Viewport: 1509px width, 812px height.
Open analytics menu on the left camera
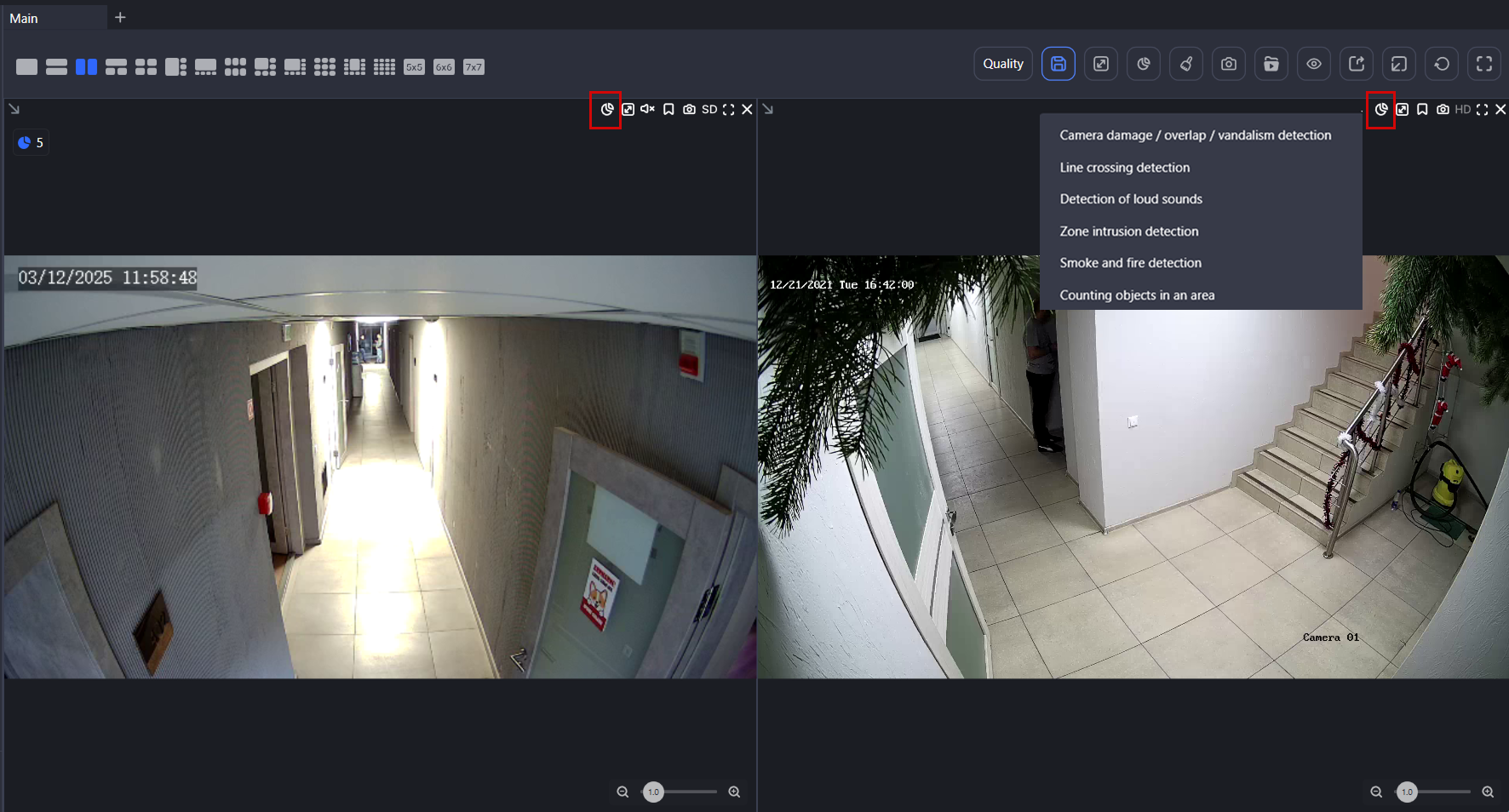pos(606,110)
